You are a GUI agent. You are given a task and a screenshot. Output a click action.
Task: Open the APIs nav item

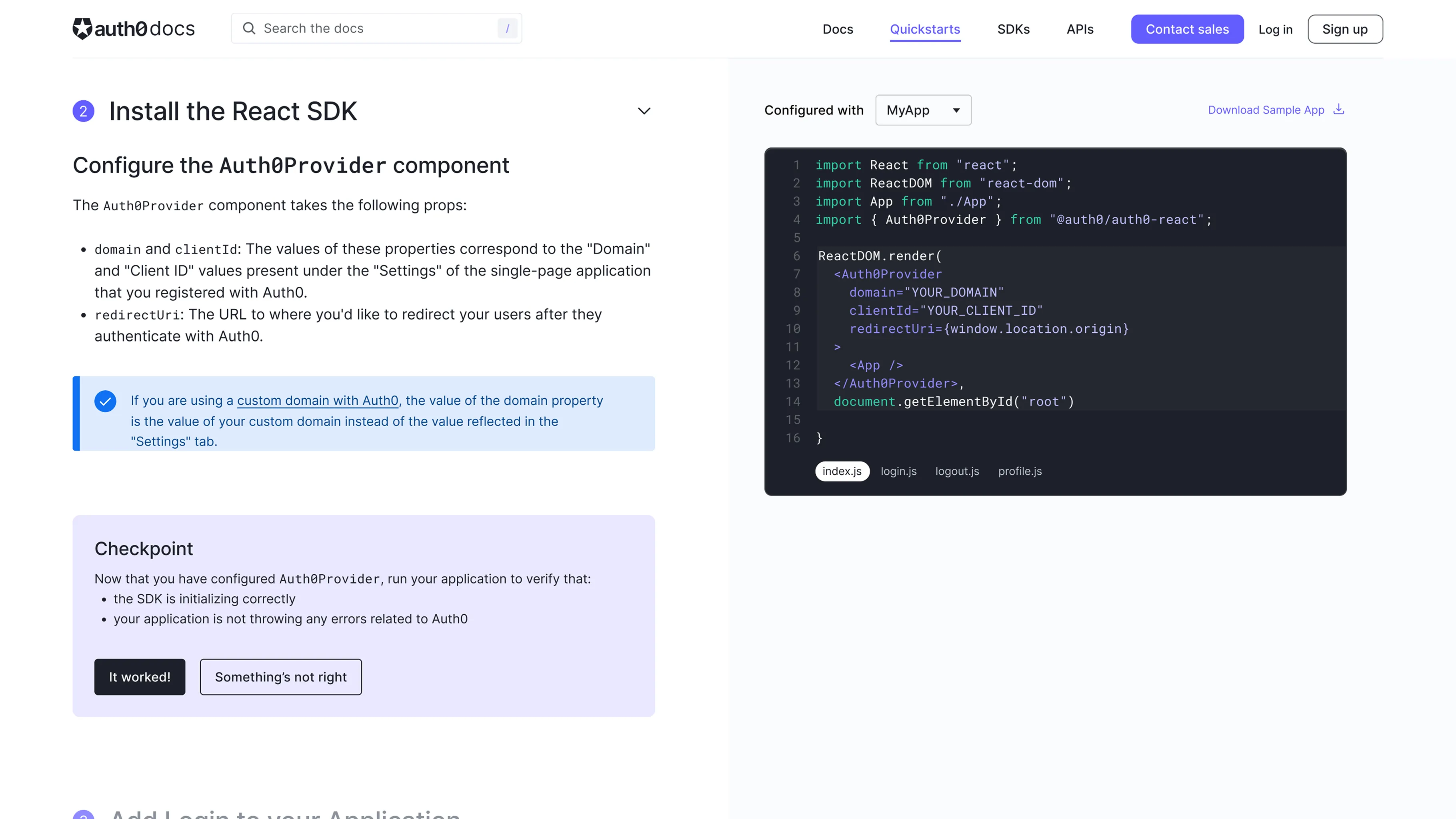(1080, 29)
